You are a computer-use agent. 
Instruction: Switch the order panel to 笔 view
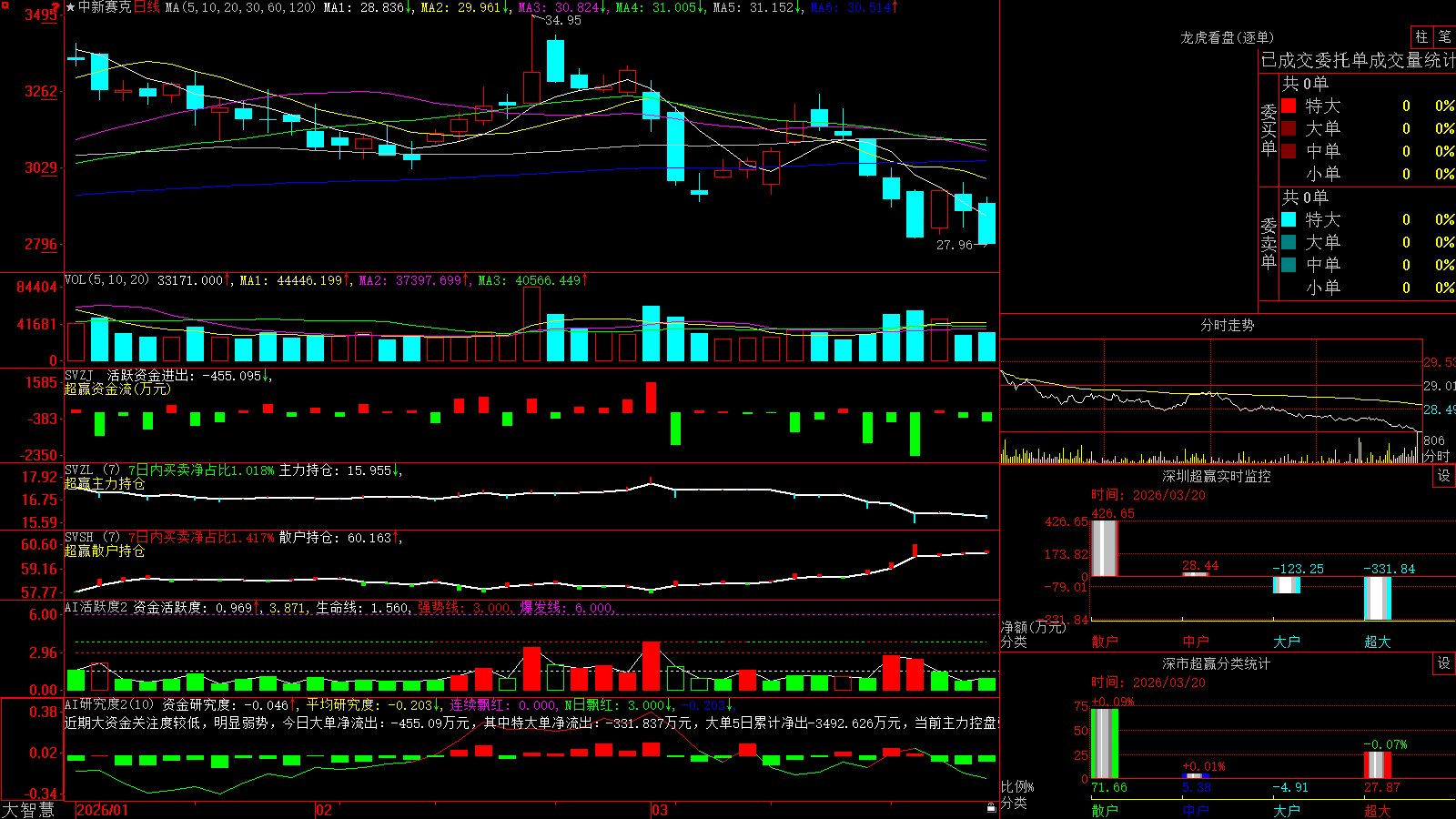(x=1444, y=37)
